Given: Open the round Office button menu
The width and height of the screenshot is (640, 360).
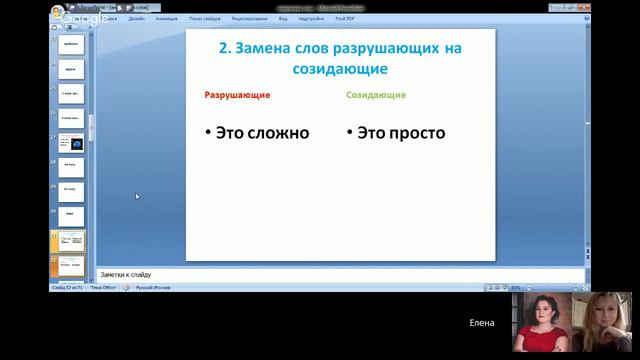Looking at the screenshot, I should pos(58,11).
